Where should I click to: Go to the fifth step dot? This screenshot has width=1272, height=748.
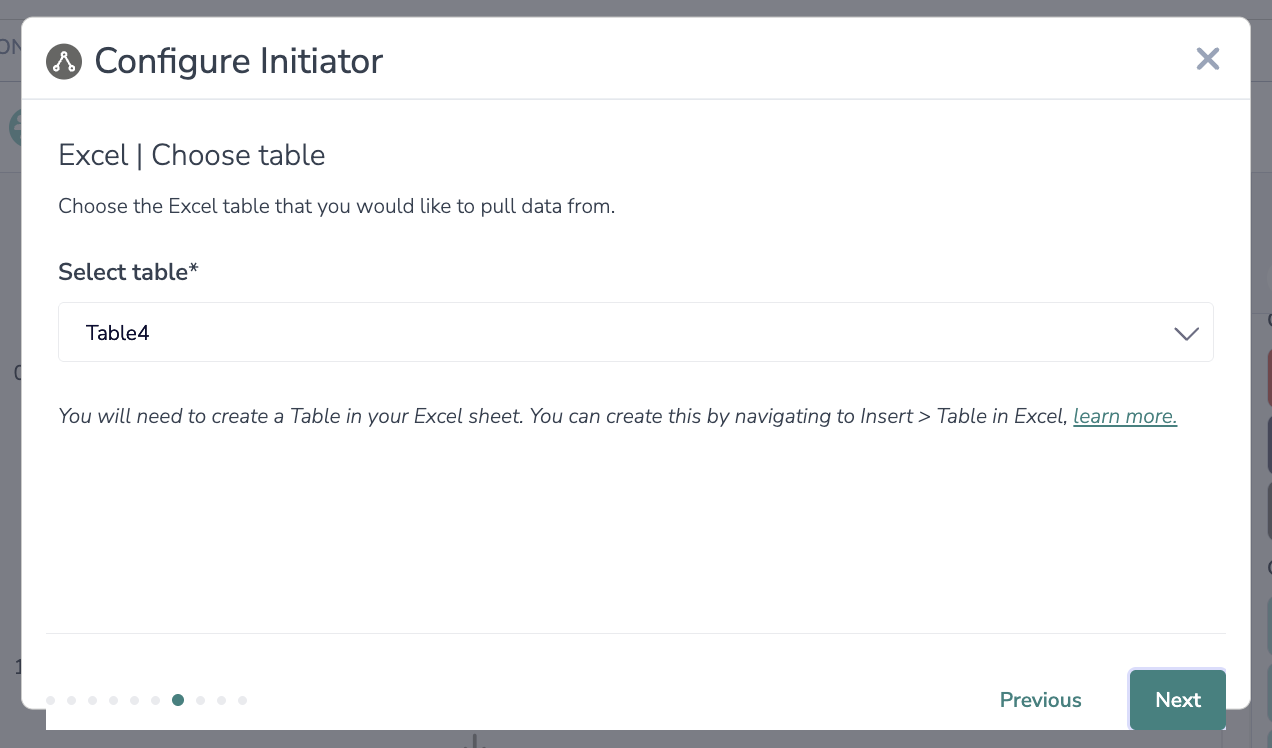tap(134, 700)
